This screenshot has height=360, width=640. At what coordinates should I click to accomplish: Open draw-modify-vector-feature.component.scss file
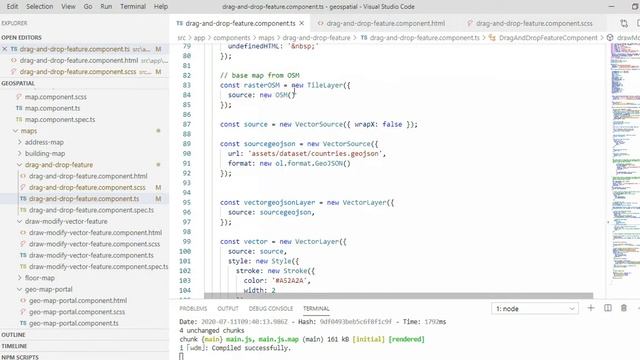click(x=94, y=244)
